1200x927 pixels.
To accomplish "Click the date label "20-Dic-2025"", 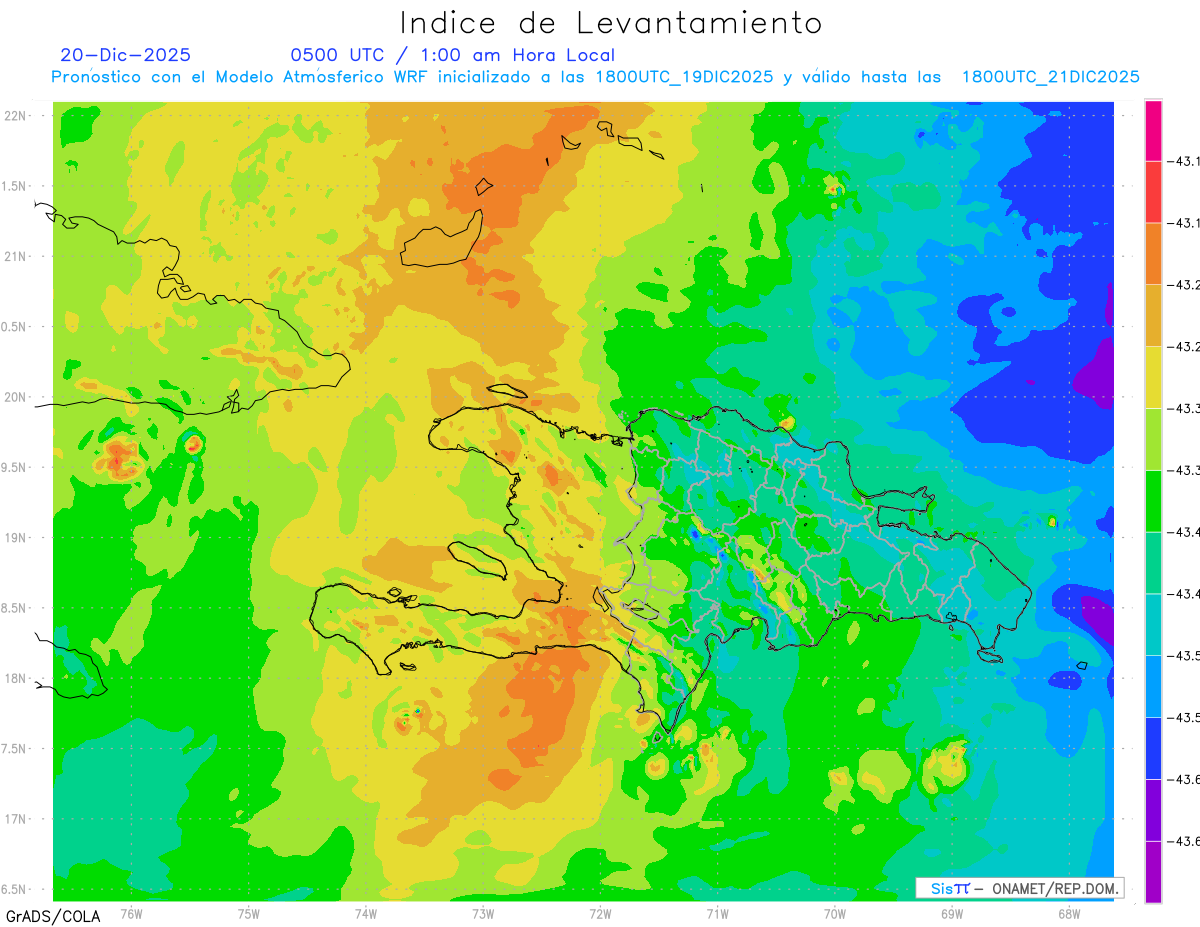I will (125, 55).
